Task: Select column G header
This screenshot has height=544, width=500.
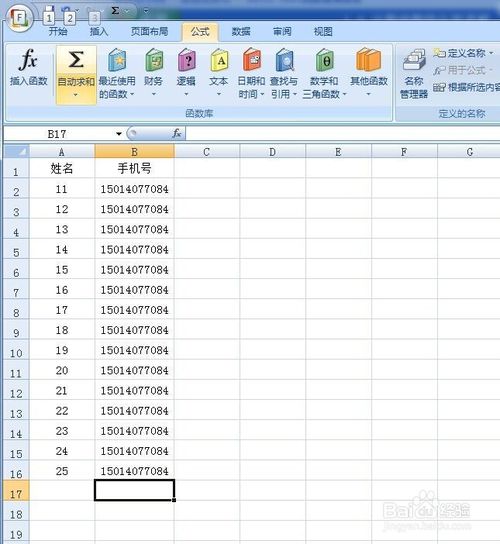Action: 469,152
